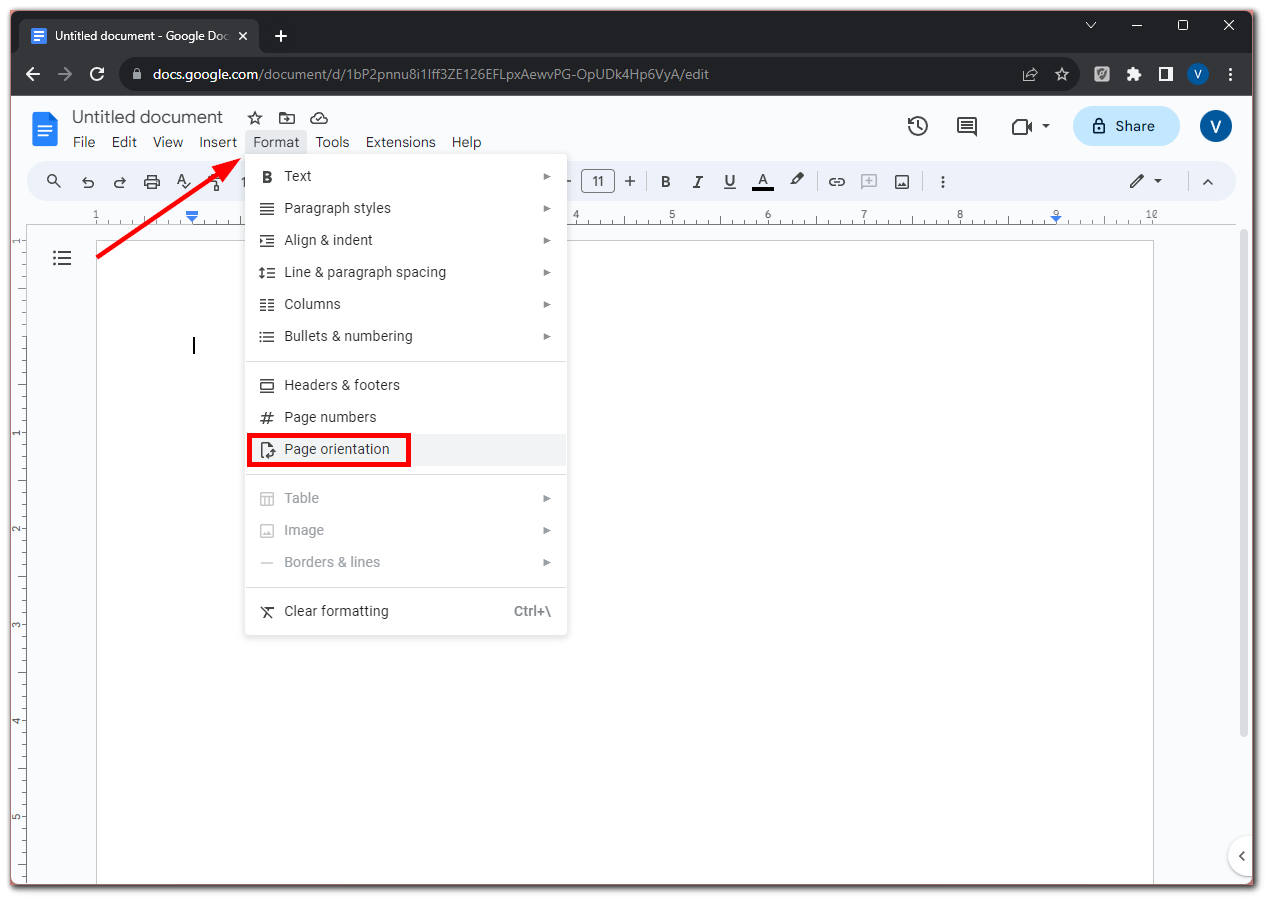The image size is (1271, 903).
Task: Toggle italic formatting in toolbar
Action: (x=698, y=181)
